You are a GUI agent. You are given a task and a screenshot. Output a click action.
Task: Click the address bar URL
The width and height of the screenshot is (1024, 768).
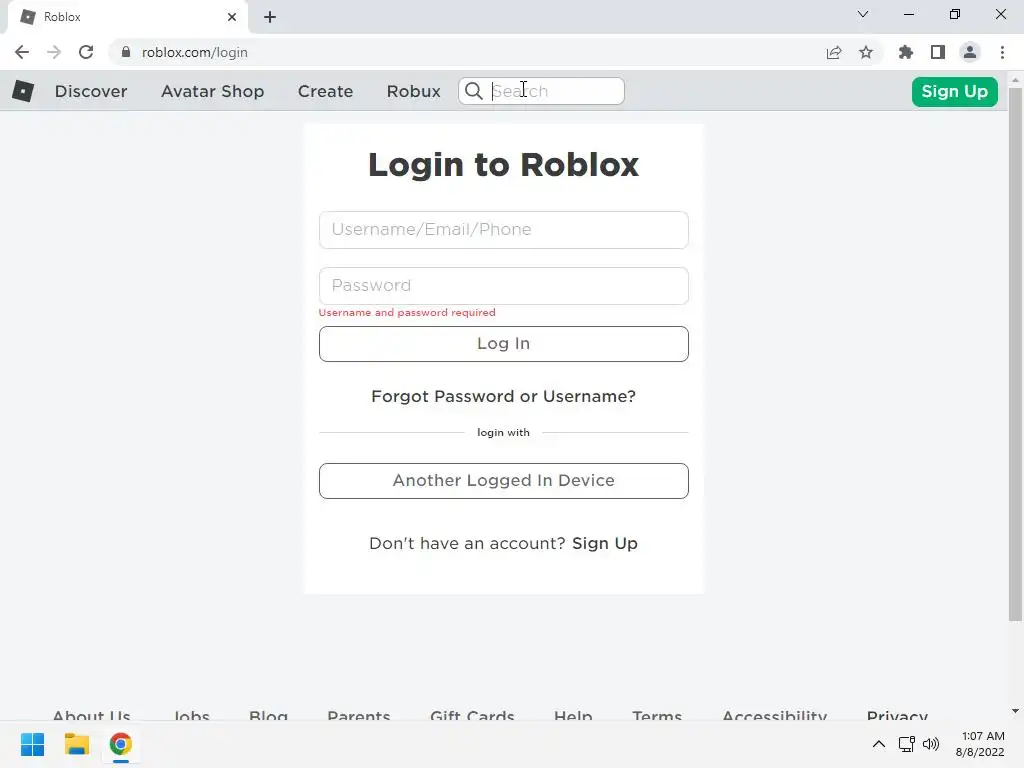195,52
